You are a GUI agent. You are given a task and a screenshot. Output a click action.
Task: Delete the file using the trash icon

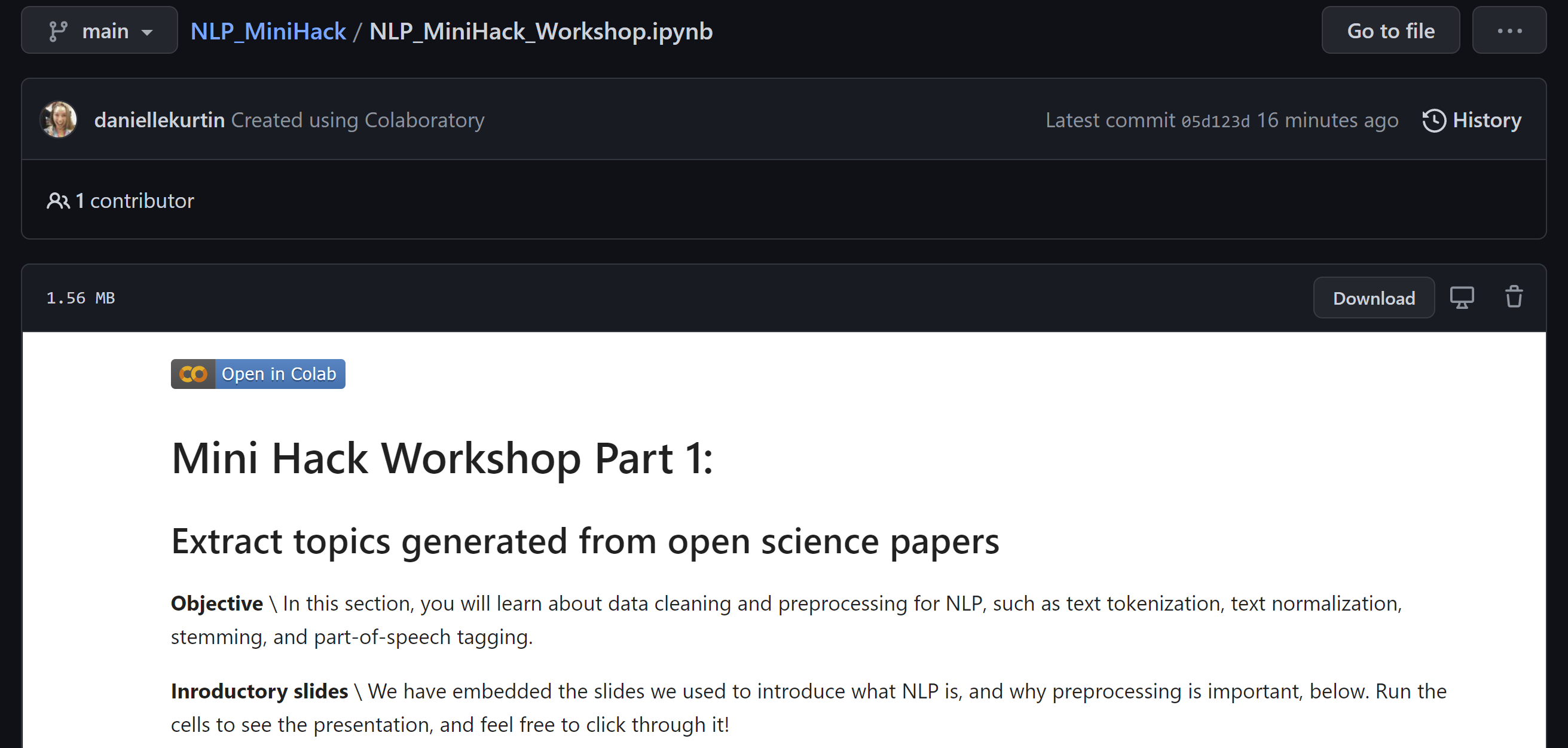[1514, 298]
